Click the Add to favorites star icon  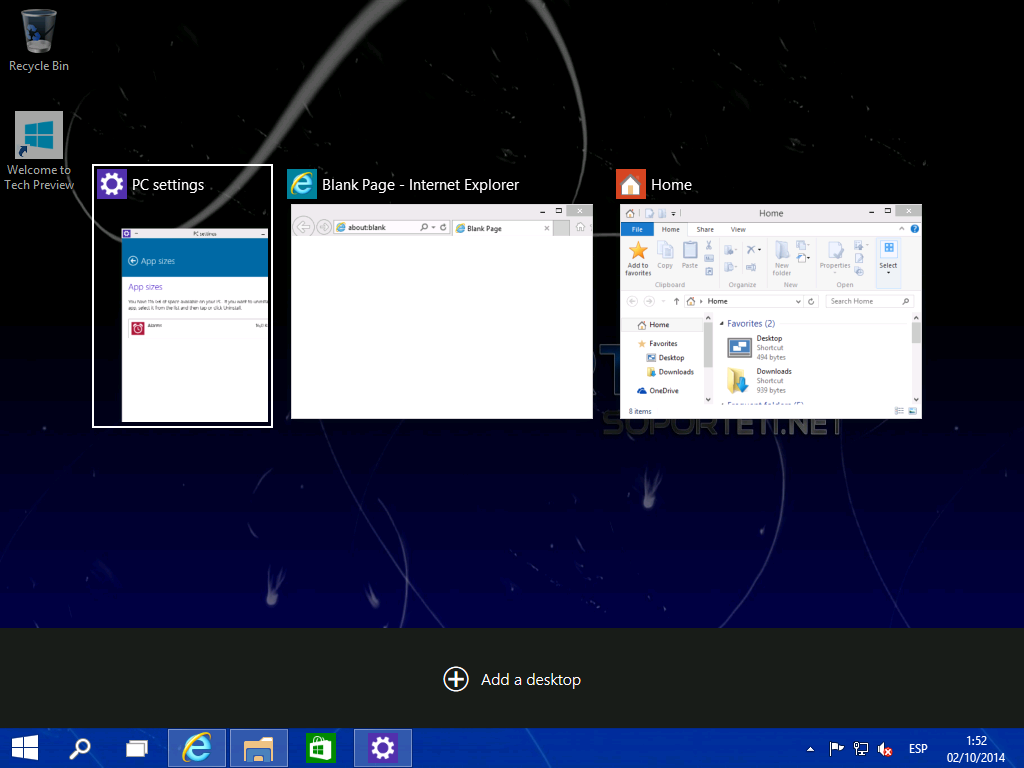tap(638, 251)
